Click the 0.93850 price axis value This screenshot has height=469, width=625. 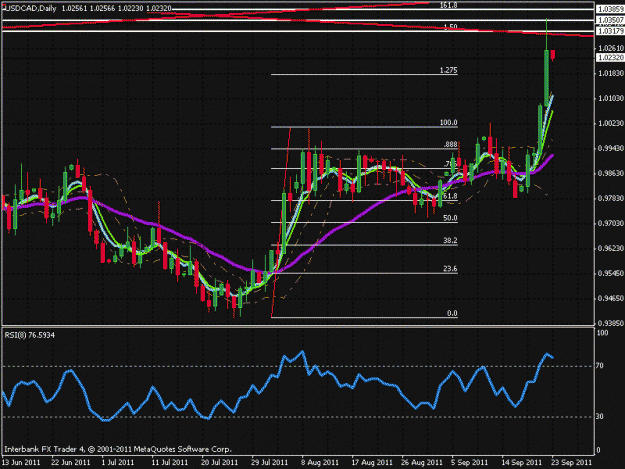coord(611,323)
